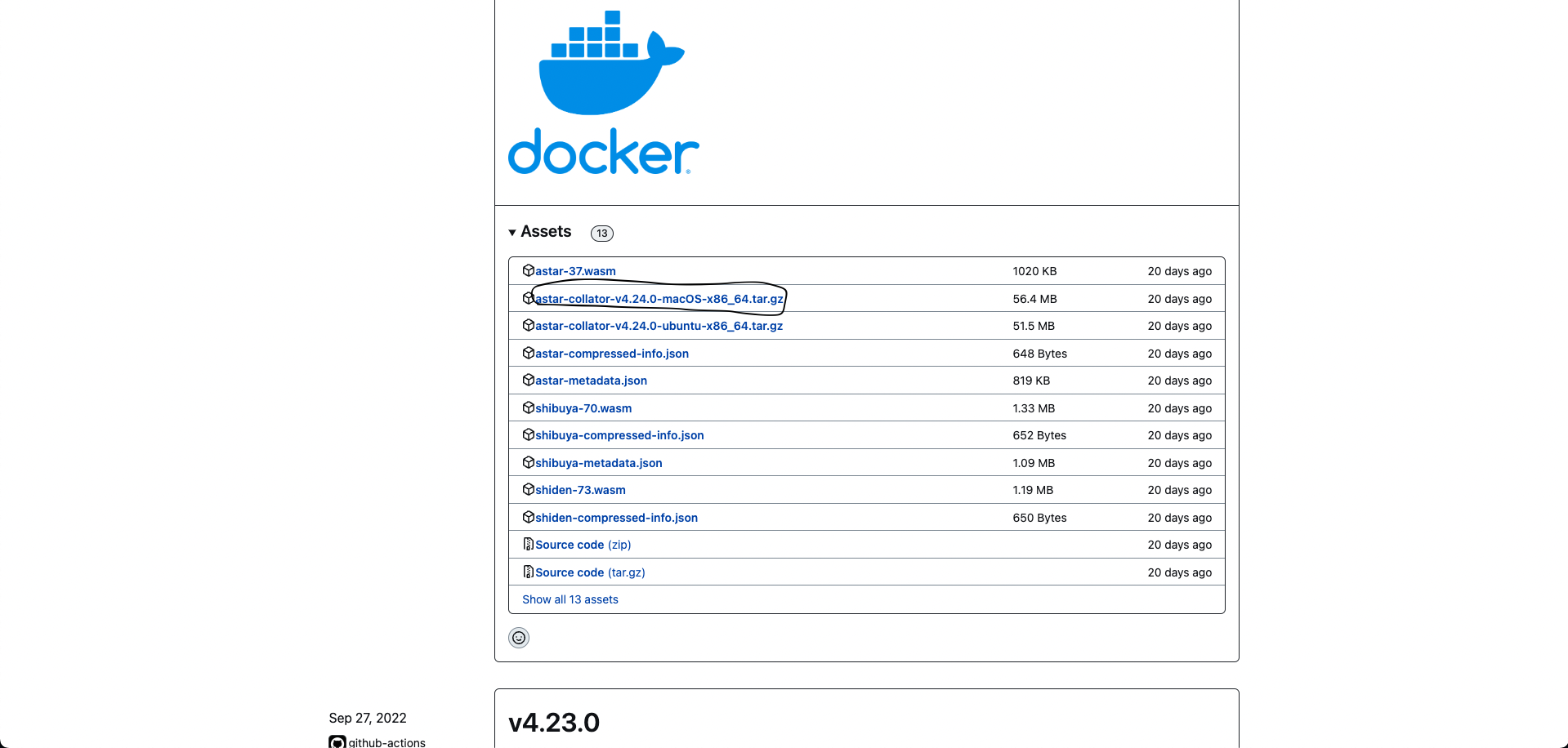This screenshot has height=748, width=1568.
Task: Click the file icon beside Source code (tar.gz)
Action: 529,572
